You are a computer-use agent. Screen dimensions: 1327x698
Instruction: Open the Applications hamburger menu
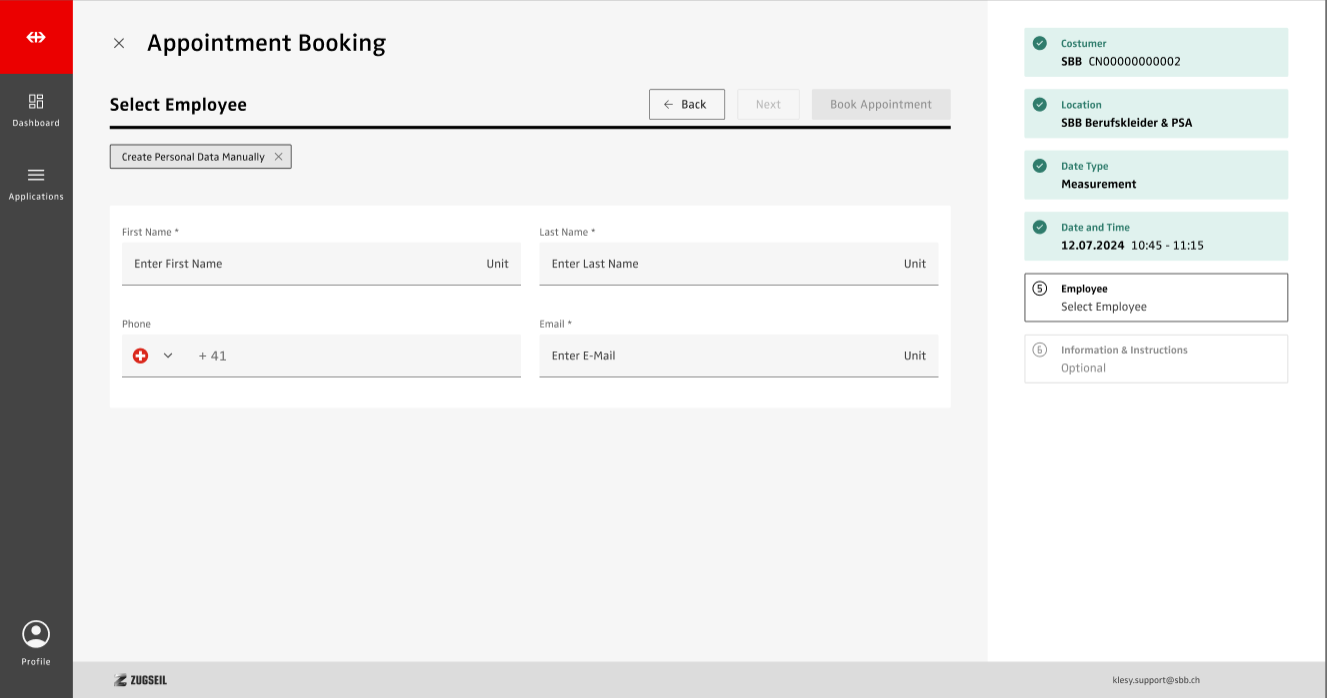tap(36, 175)
